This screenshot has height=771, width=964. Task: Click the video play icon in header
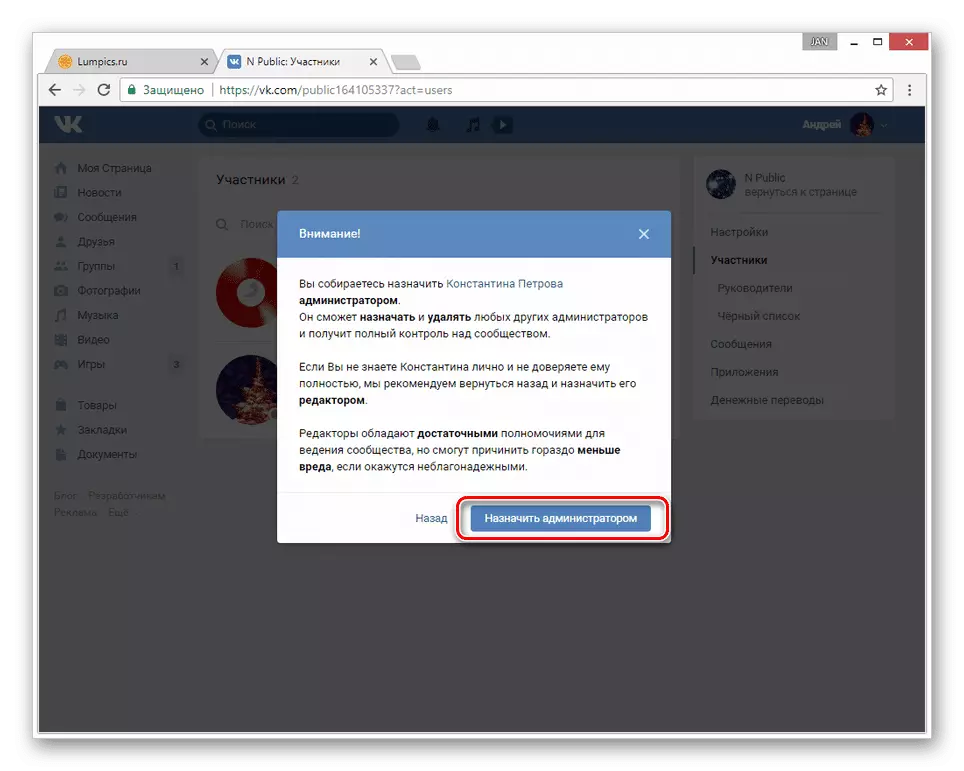503,125
